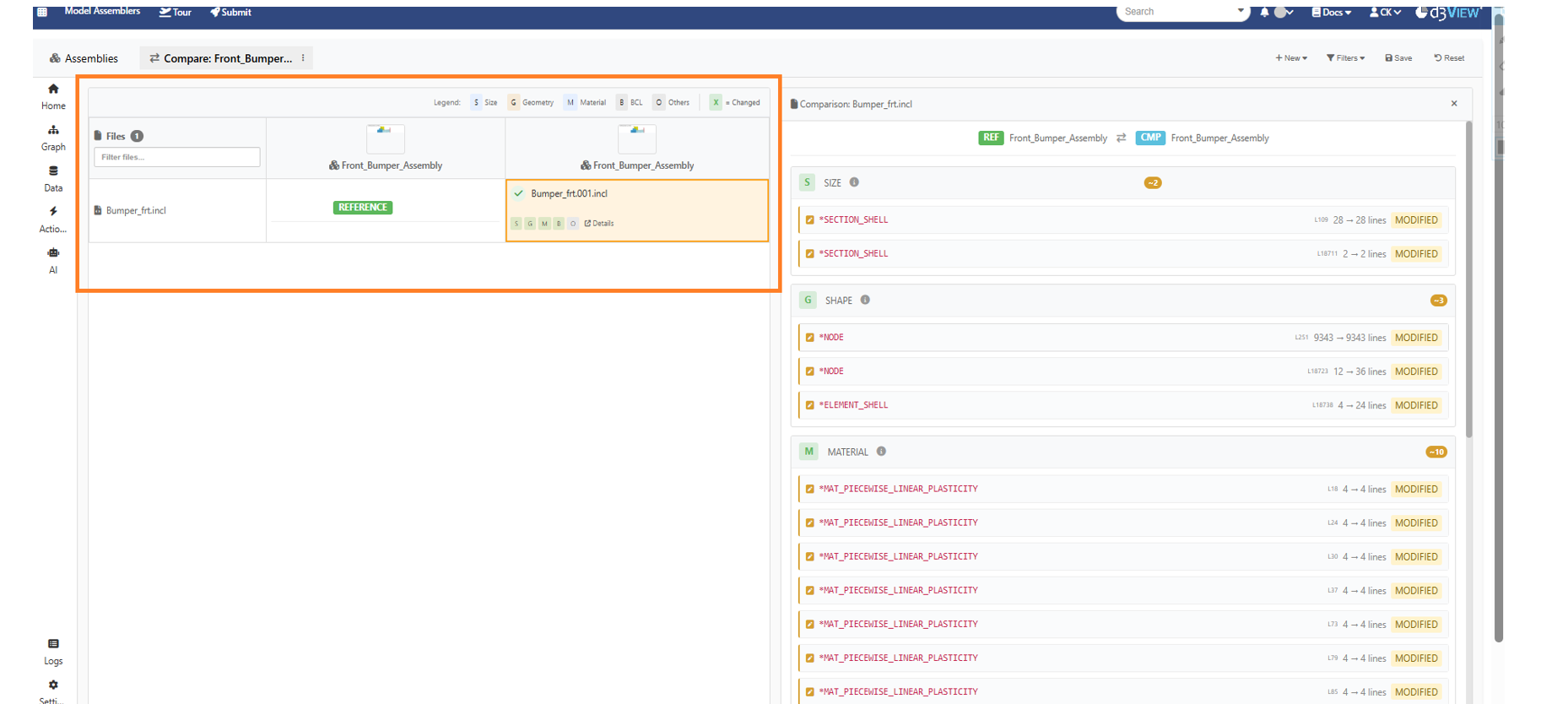Viewport: 1568px width, 704px height.
Task: Open the Logs sidebar icon
Action: pos(53,644)
